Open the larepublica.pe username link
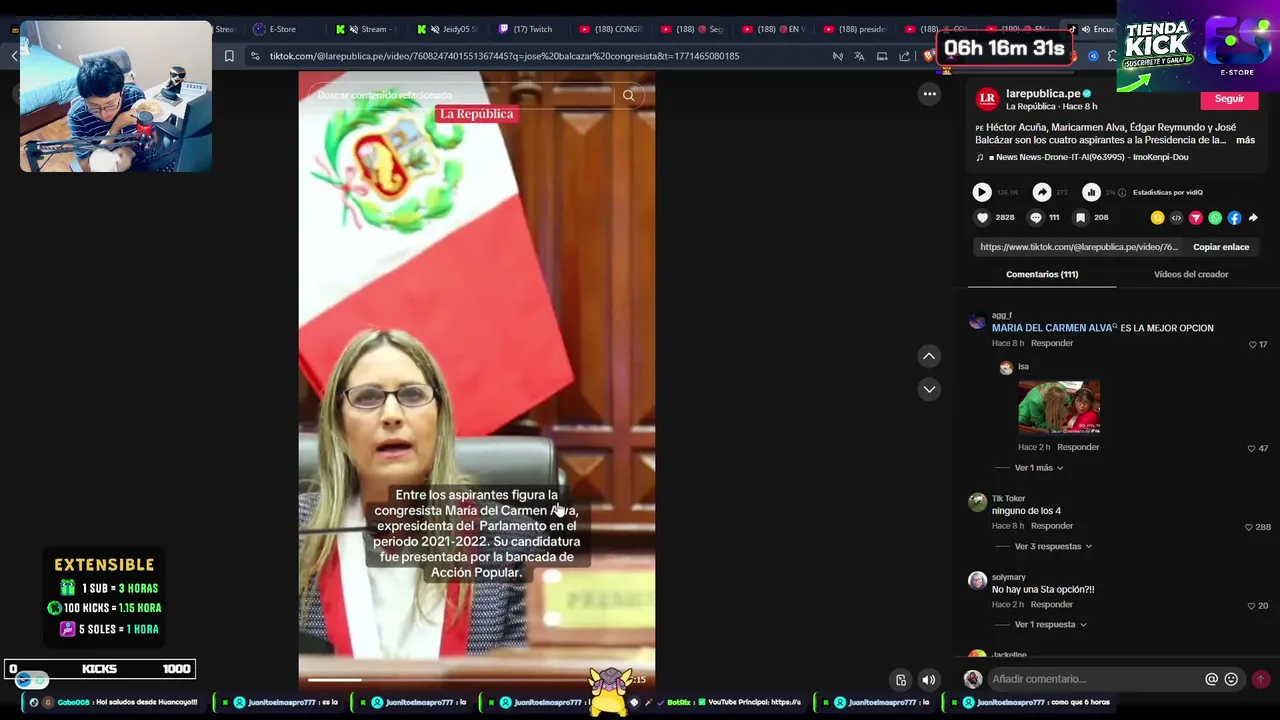Image resolution: width=1280 pixels, height=720 pixels. [1043, 93]
